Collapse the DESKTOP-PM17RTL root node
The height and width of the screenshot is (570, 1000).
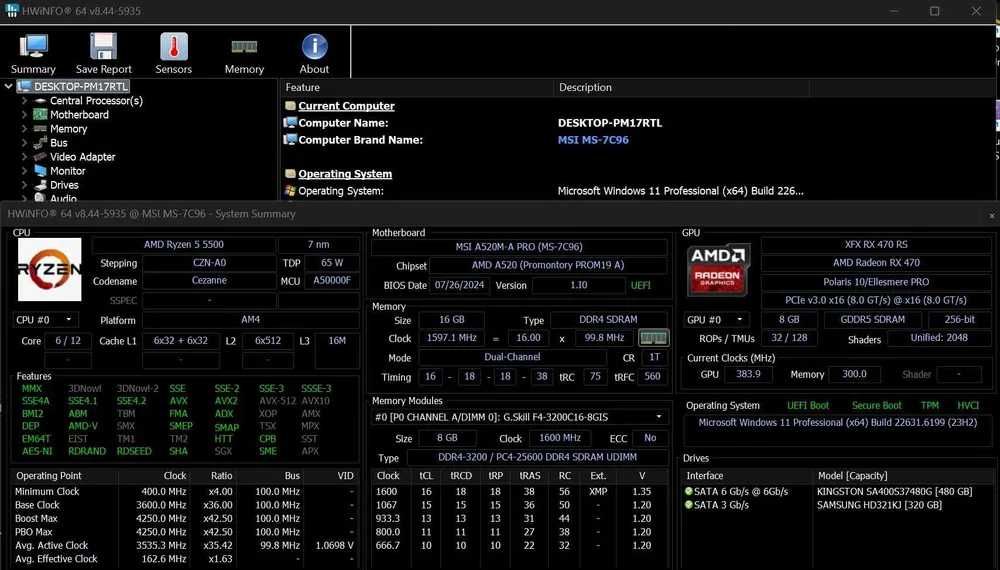tap(8, 86)
